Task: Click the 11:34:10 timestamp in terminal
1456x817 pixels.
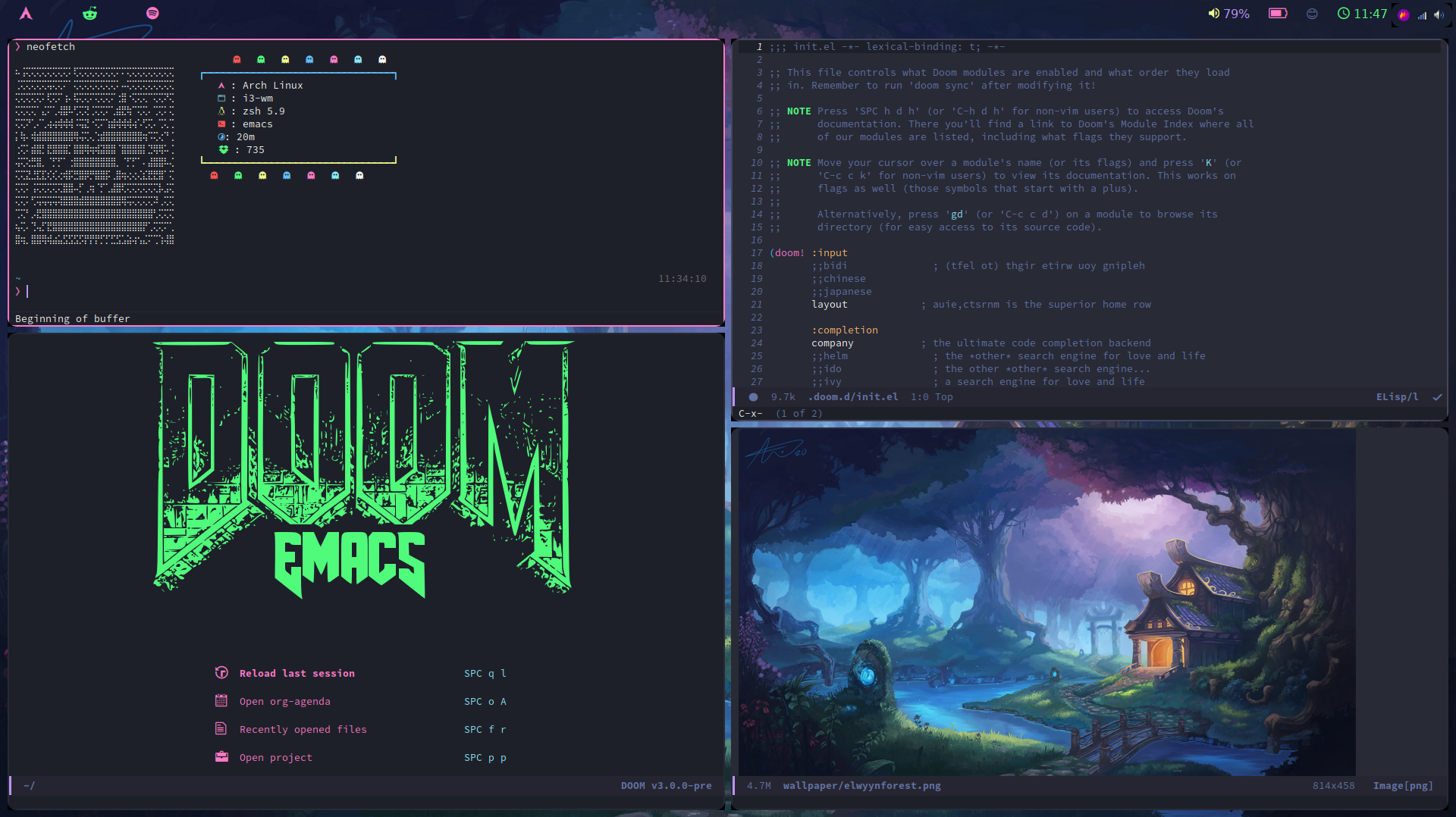Action: [682, 279]
